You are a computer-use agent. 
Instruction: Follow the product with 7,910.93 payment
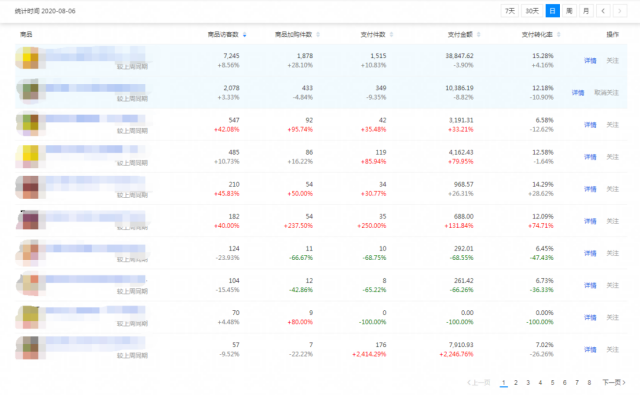pos(612,350)
